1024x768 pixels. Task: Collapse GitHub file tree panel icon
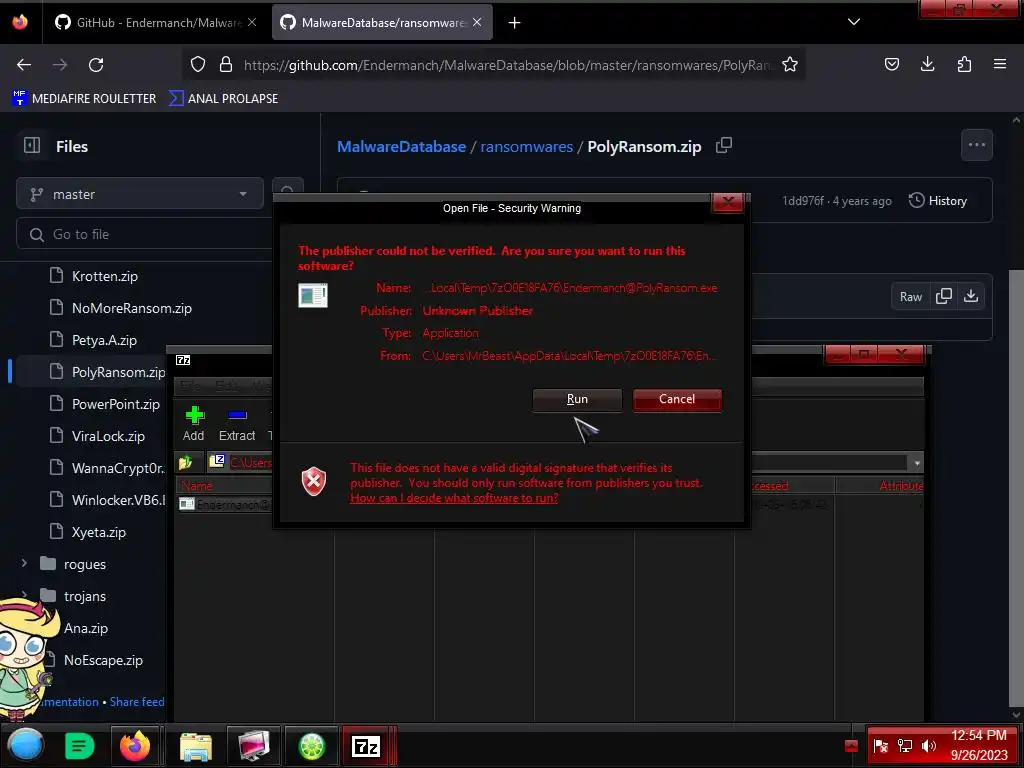click(x=32, y=145)
